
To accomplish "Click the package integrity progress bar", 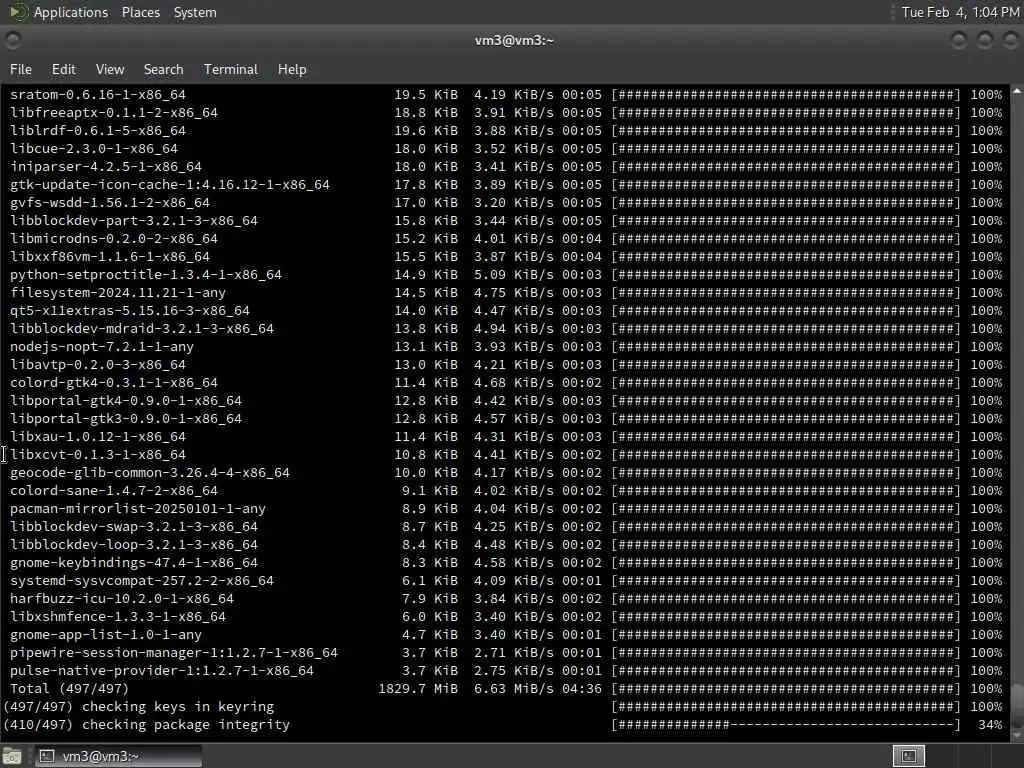I will pyautogui.click(x=786, y=725).
